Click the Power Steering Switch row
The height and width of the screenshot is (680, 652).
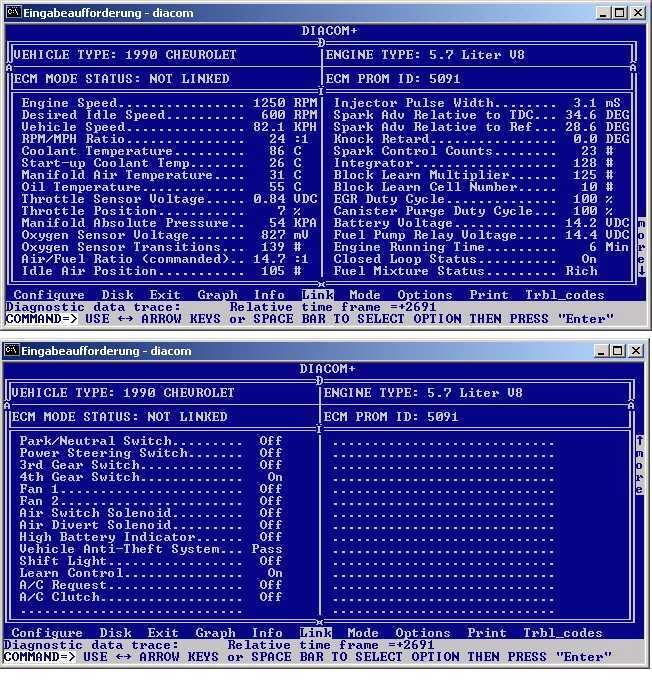tap(151, 453)
